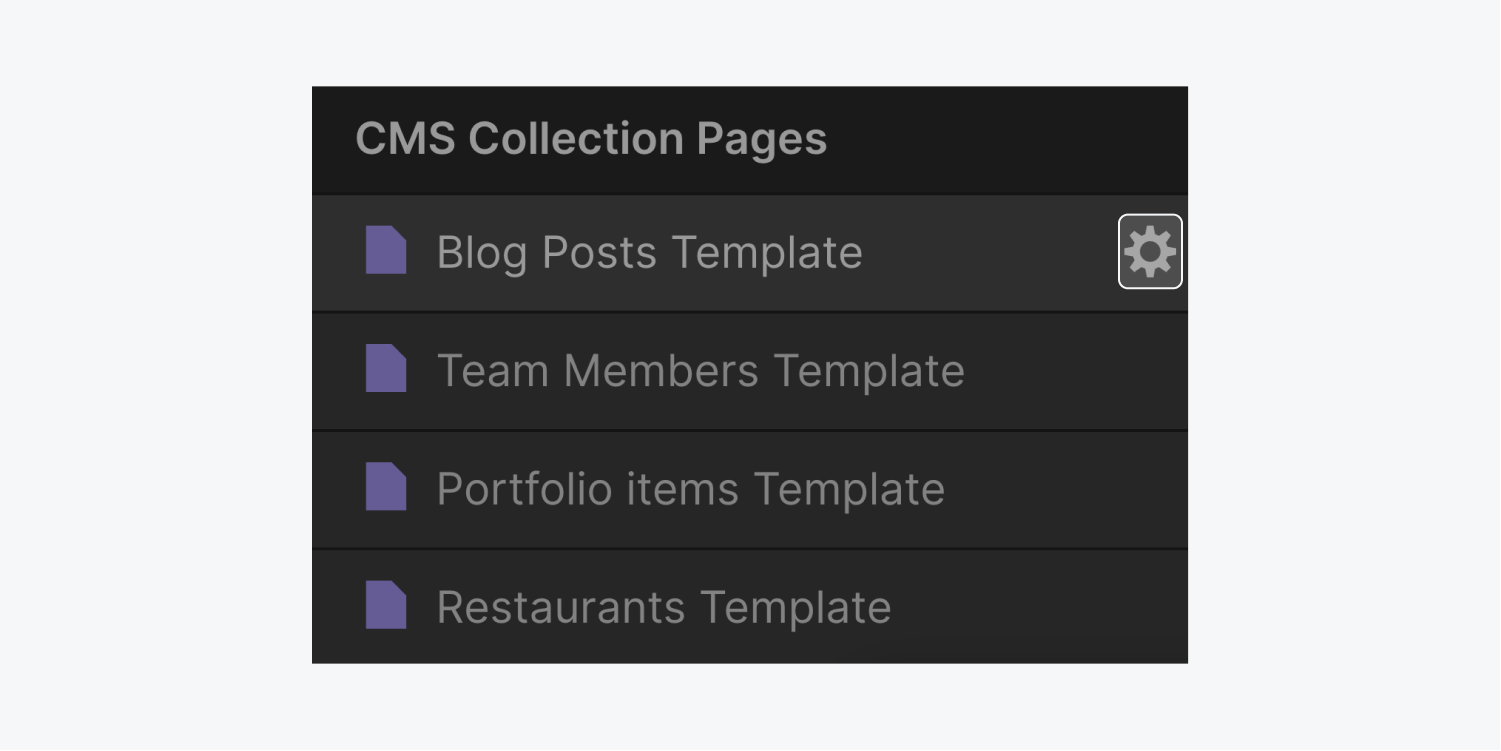1501x751 pixels.
Task: Click the Restaurants Template page icon
Action: click(386, 606)
